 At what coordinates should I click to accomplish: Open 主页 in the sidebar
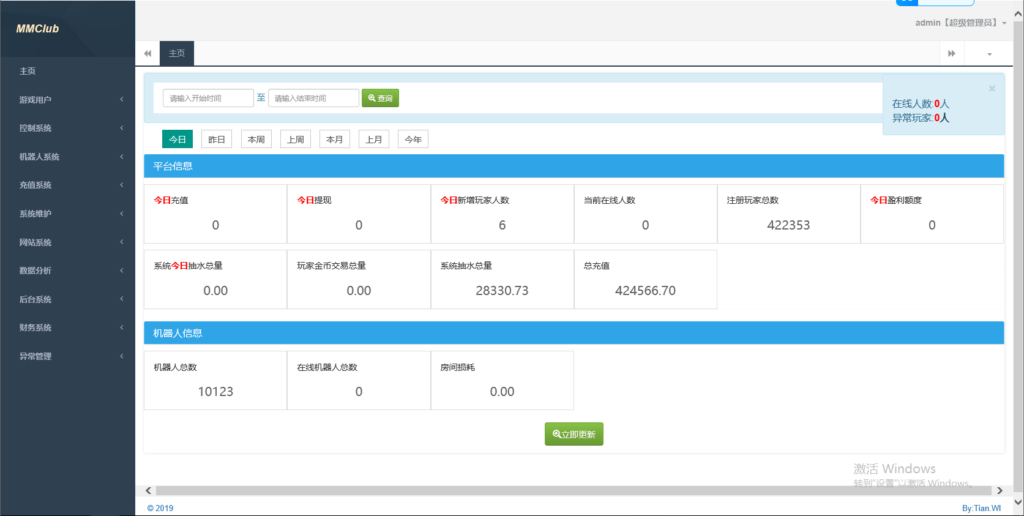point(28,71)
